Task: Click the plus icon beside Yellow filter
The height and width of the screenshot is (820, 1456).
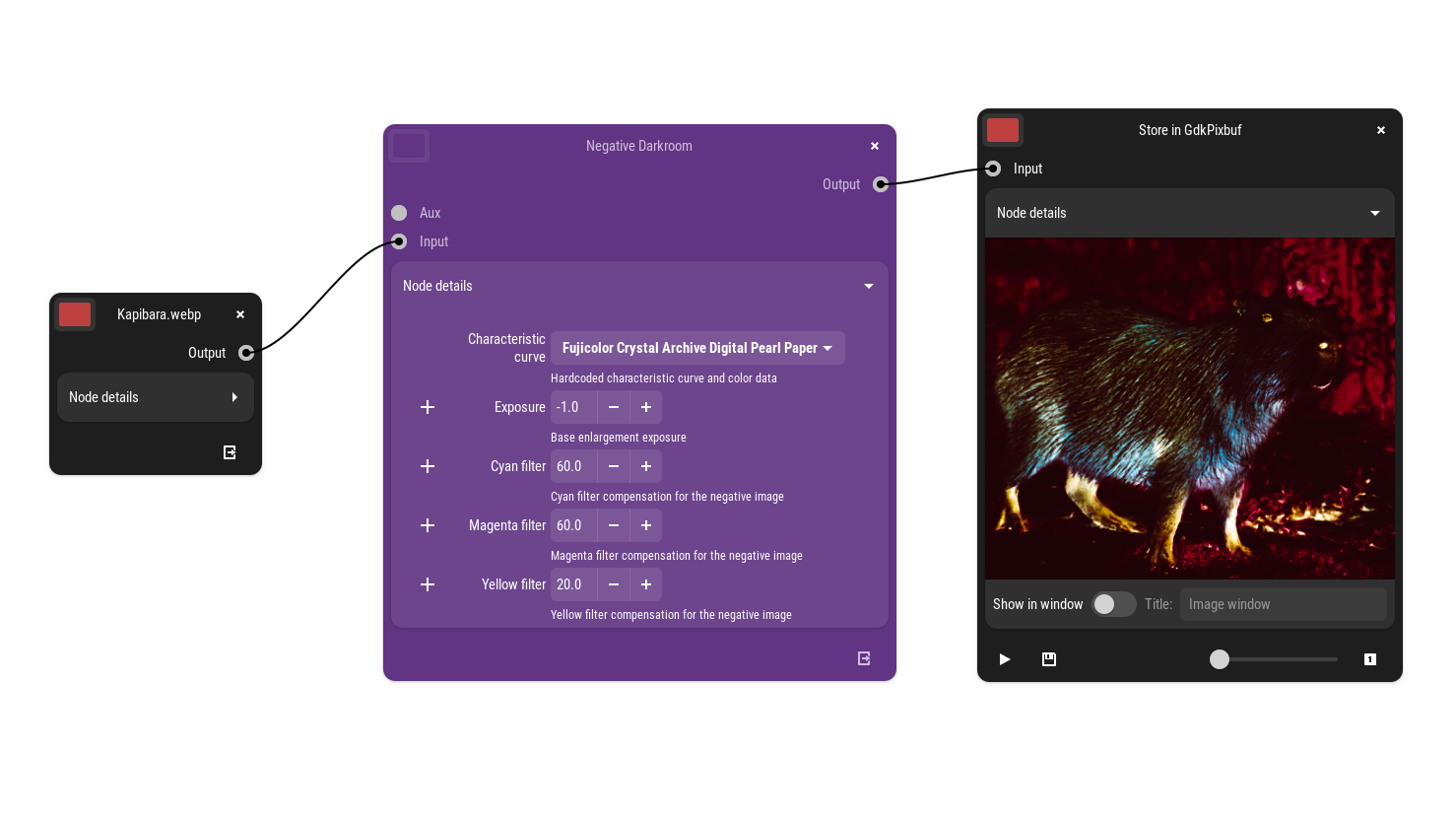Action: (428, 584)
